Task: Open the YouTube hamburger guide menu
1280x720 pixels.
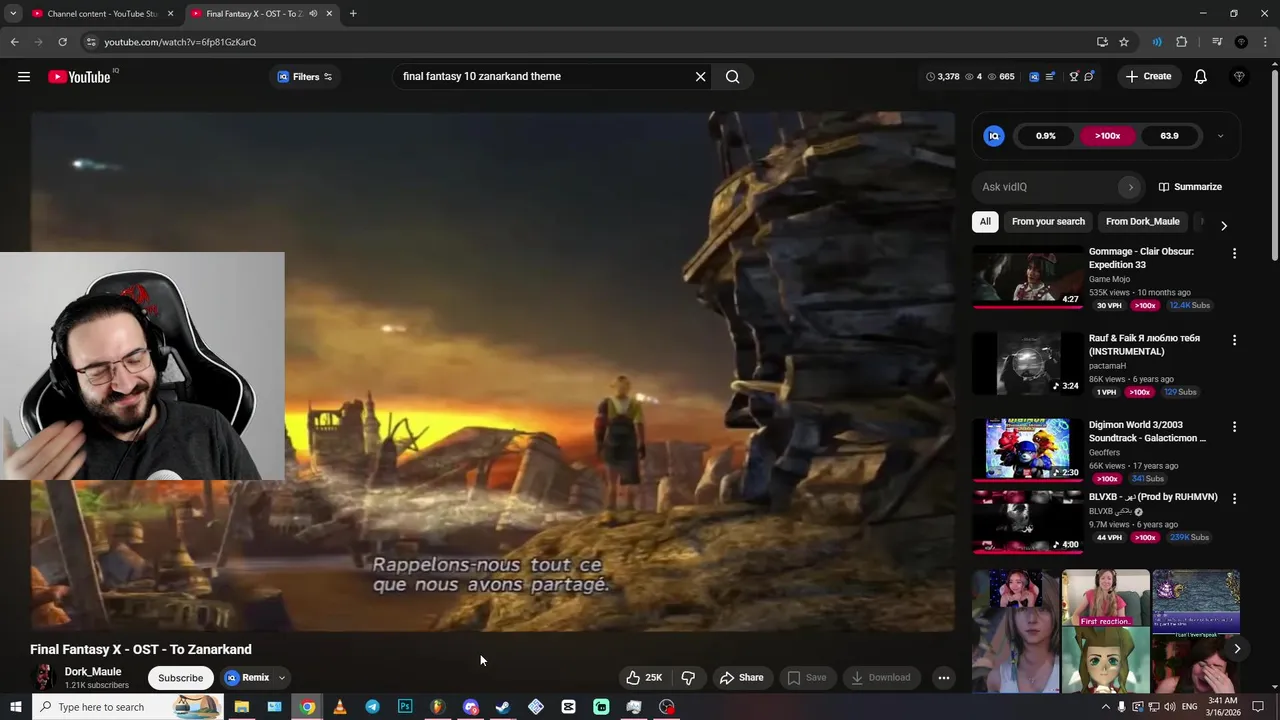Action: tap(24, 76)
